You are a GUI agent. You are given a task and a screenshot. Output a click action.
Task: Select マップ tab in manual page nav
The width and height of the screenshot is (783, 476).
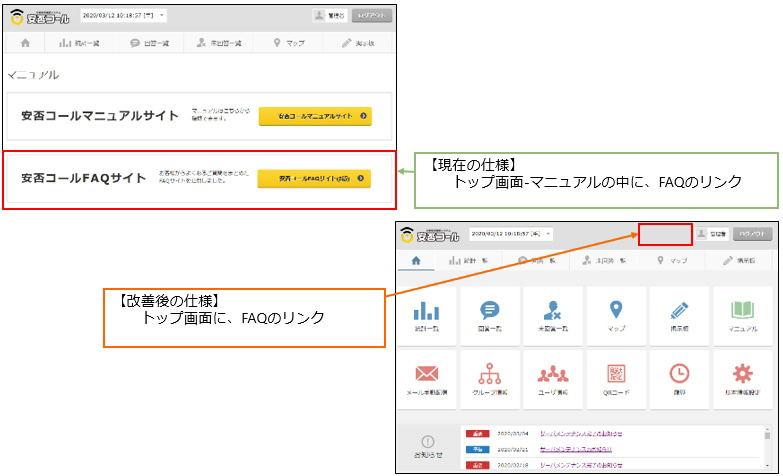tap(289, 43)
